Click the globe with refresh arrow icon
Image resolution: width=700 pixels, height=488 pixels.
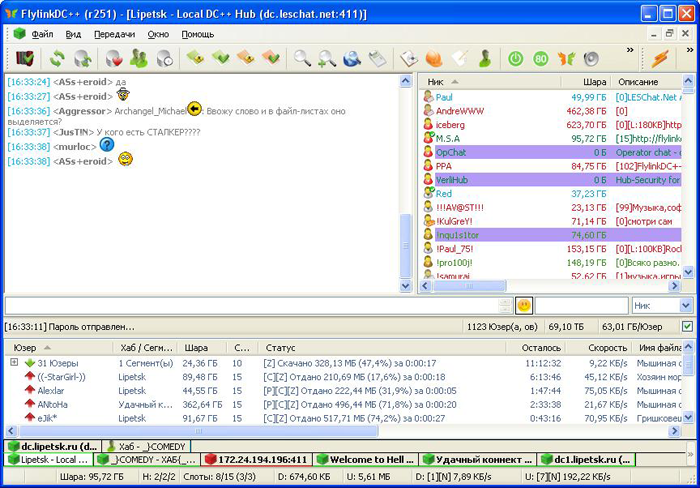click(83, 58)
